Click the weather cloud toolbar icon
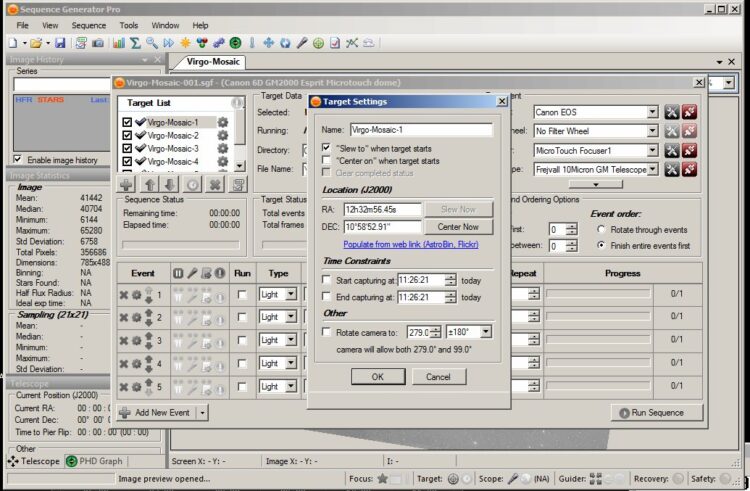Screen dimensions: 750x491 [x=368, y=43]
